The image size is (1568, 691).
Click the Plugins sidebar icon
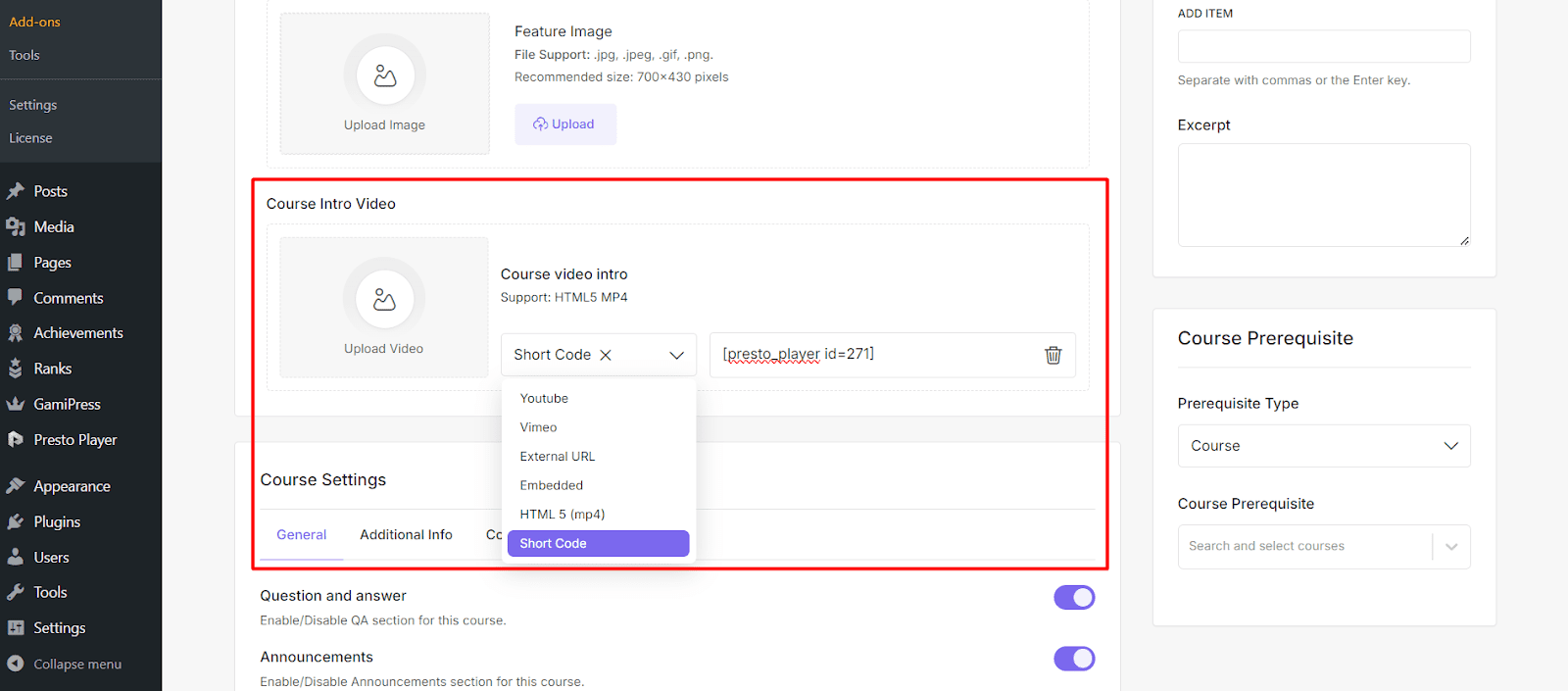coord(16,522)
